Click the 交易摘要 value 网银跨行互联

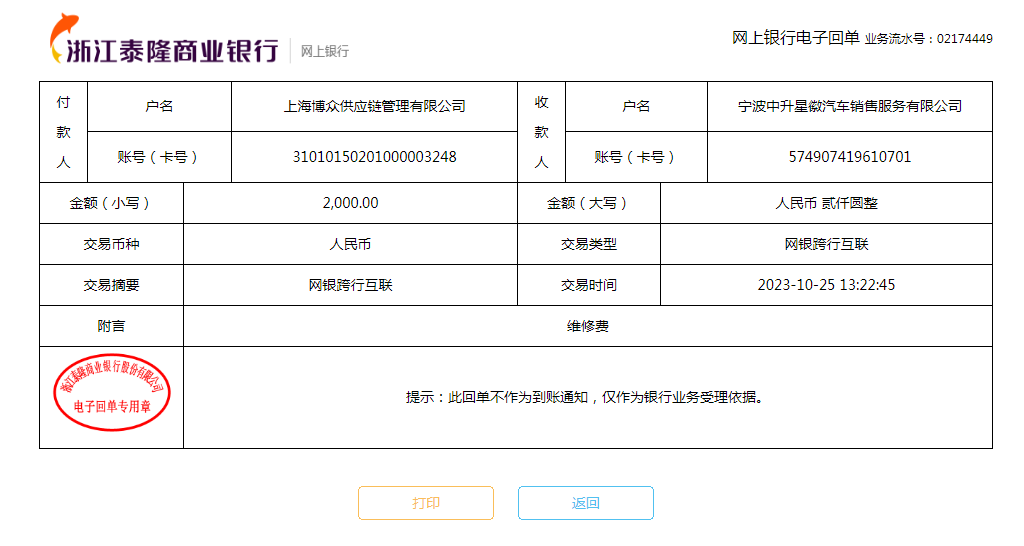pyautogui.click(x=350, y=285)
